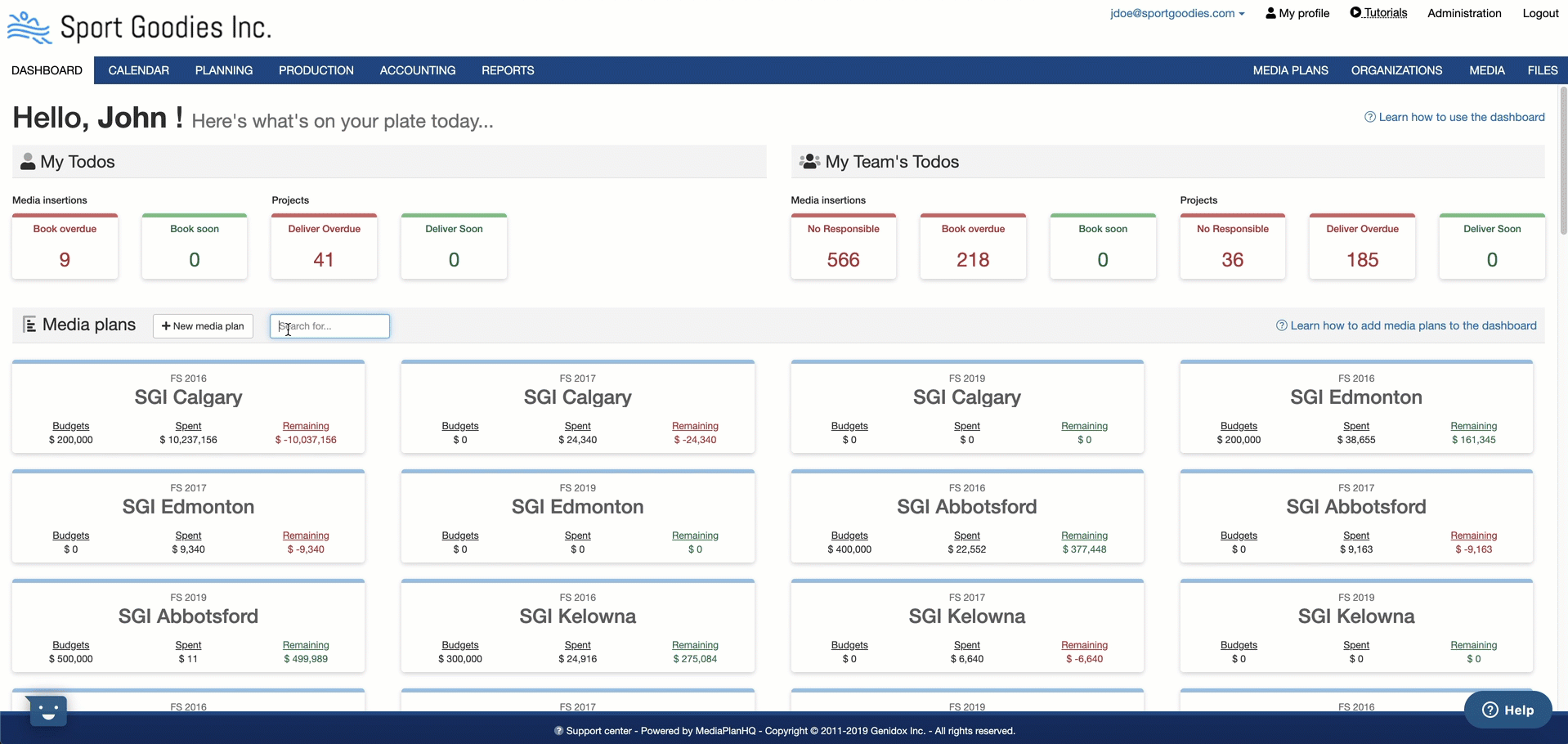This screenshot has width=1568, height=744.
Task: Open Organizations from the navigation bar
Action: click(1396, 70)
